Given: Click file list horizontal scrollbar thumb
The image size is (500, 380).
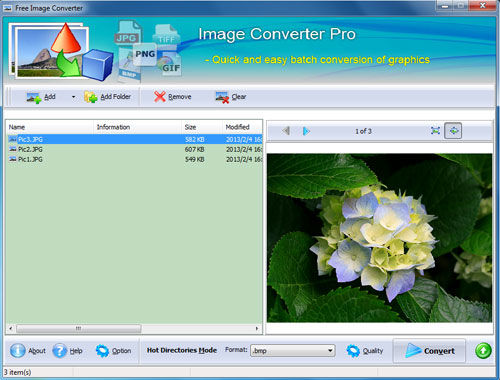Looking at the screenshot, I should click(x=79, y=329).
